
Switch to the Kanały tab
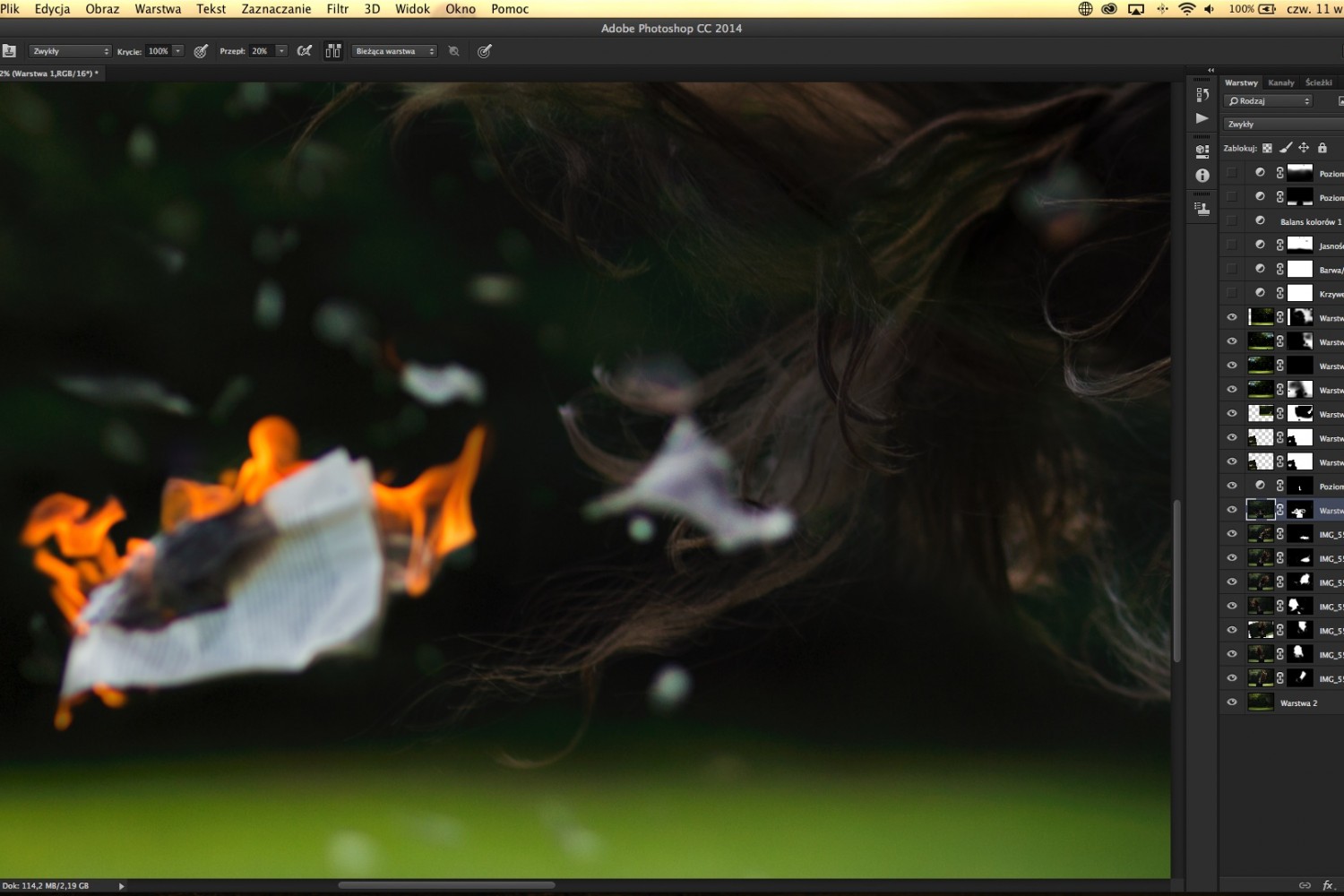click(x=1280, y=82)
